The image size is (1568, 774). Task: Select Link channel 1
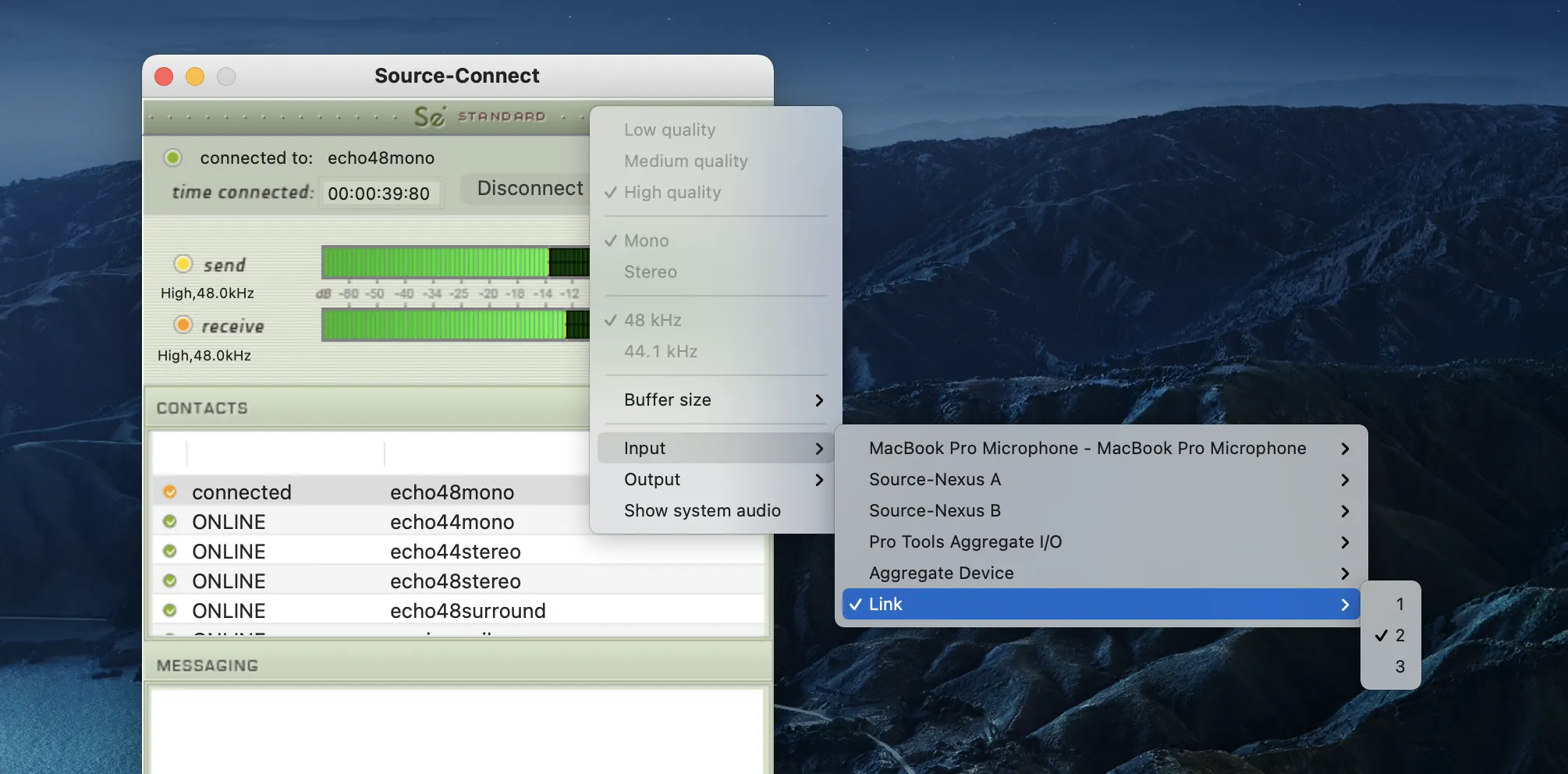coord(1391,604)
